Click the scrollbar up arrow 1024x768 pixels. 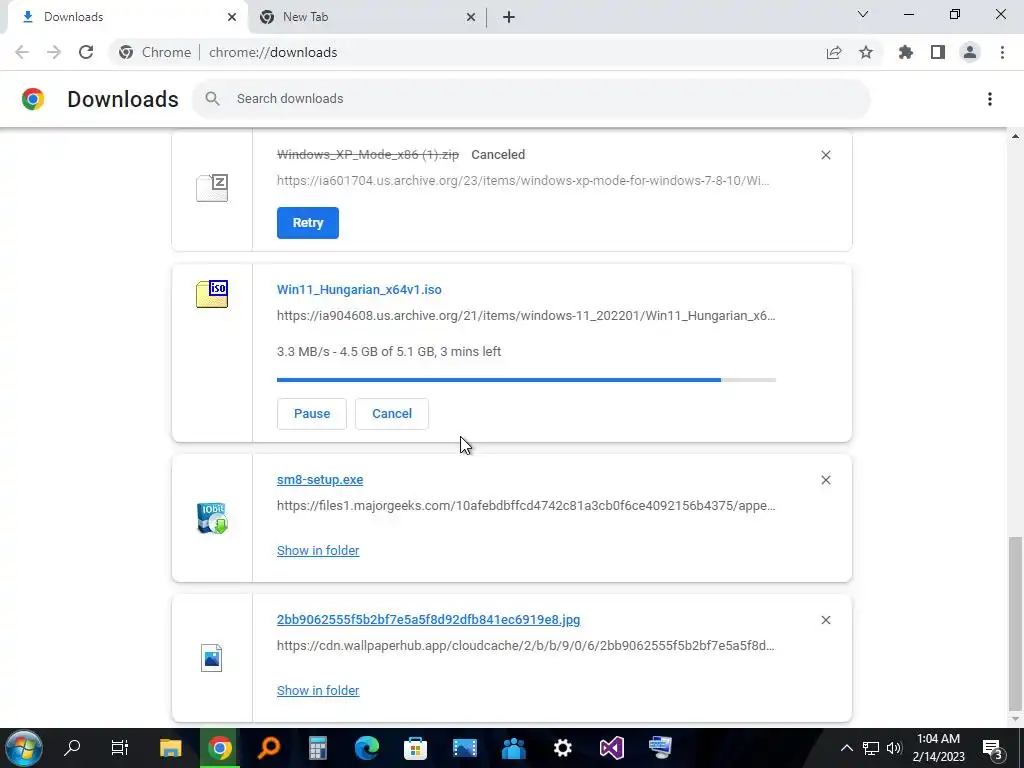(1015, 136)
